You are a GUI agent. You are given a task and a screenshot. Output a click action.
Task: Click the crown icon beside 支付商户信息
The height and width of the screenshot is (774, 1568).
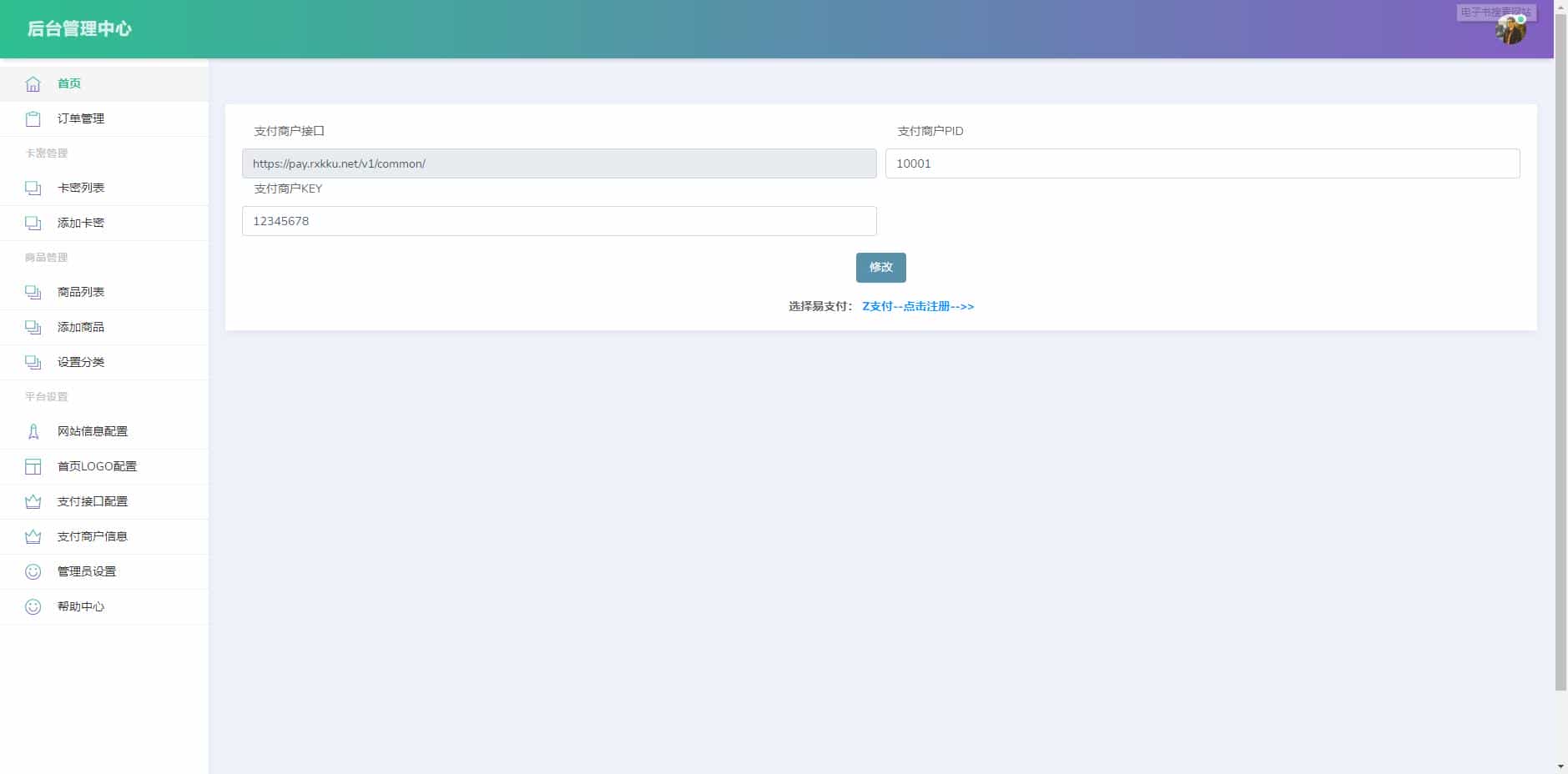[x=33, y=537]
